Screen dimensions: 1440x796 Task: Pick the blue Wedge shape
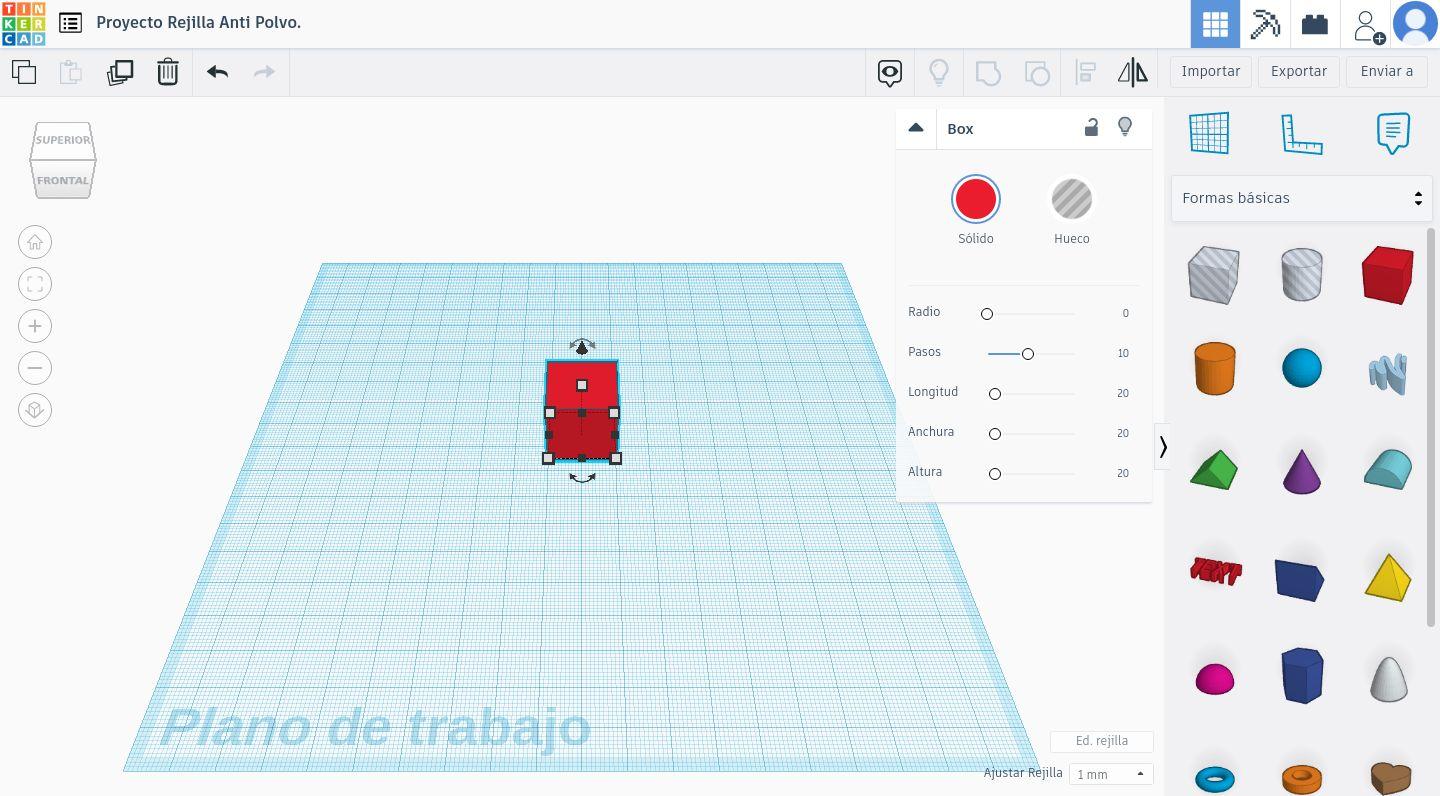tap(1300, 580)
